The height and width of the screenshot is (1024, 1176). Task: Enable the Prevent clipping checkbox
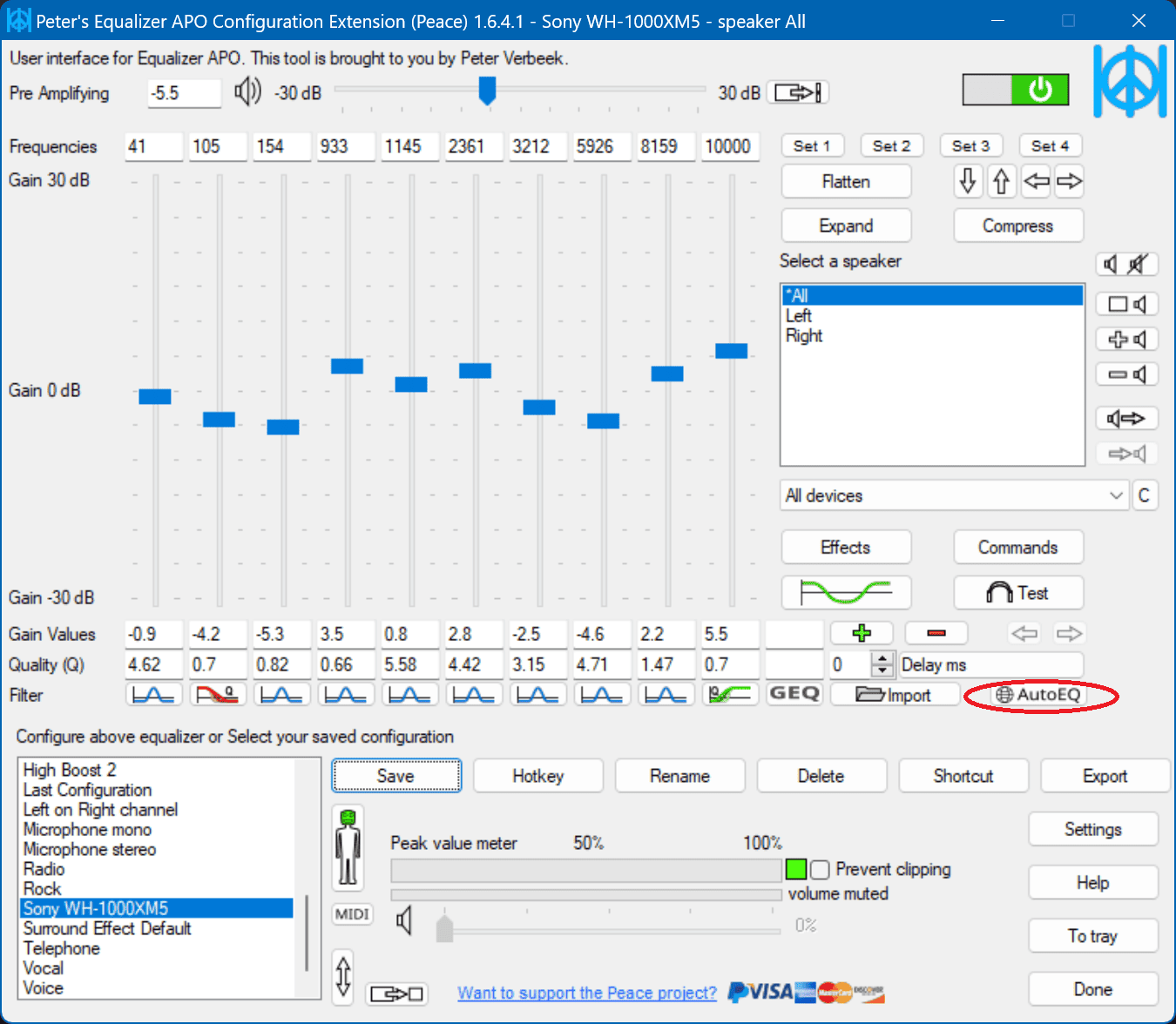[x=820, y=869]
